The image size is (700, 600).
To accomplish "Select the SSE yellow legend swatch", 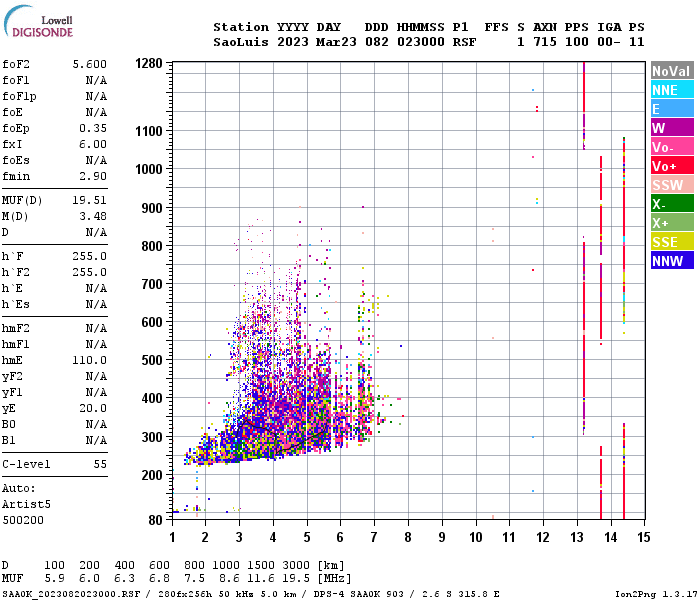I will 672,242.
